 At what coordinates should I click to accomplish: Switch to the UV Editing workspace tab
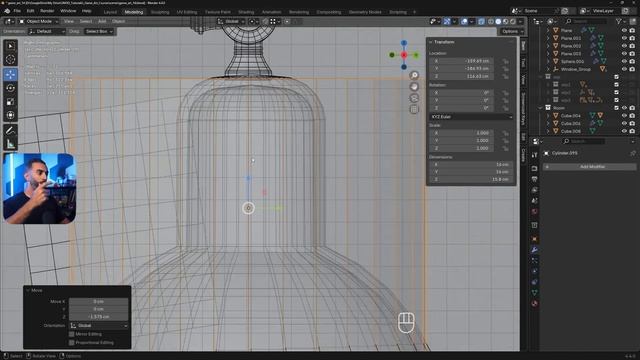[187, 12]
